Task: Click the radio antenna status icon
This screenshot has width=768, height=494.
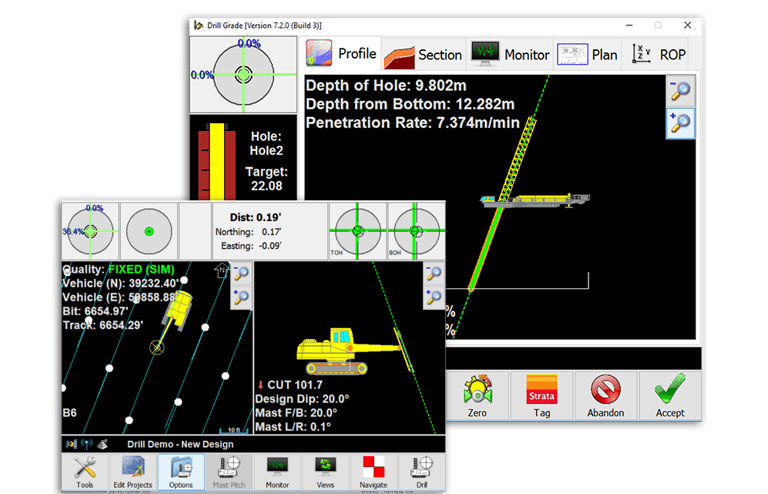Action: click(87, 444)
